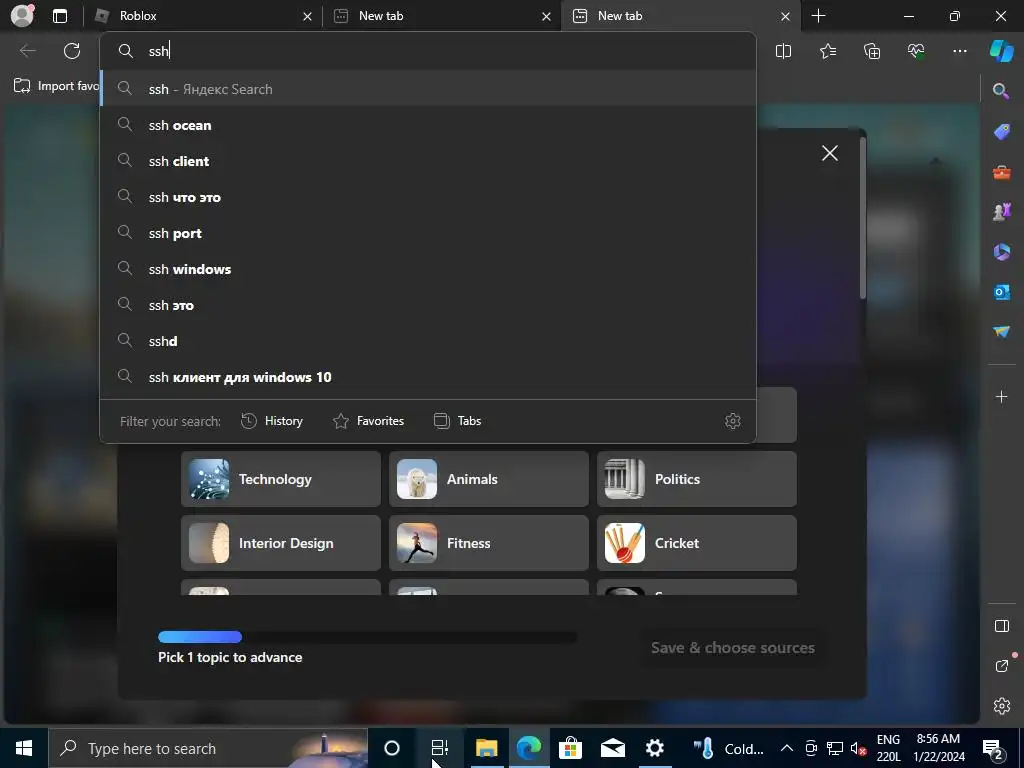Click the sidebar Search icon
1024x768 pixels.
coord(1001,91)
